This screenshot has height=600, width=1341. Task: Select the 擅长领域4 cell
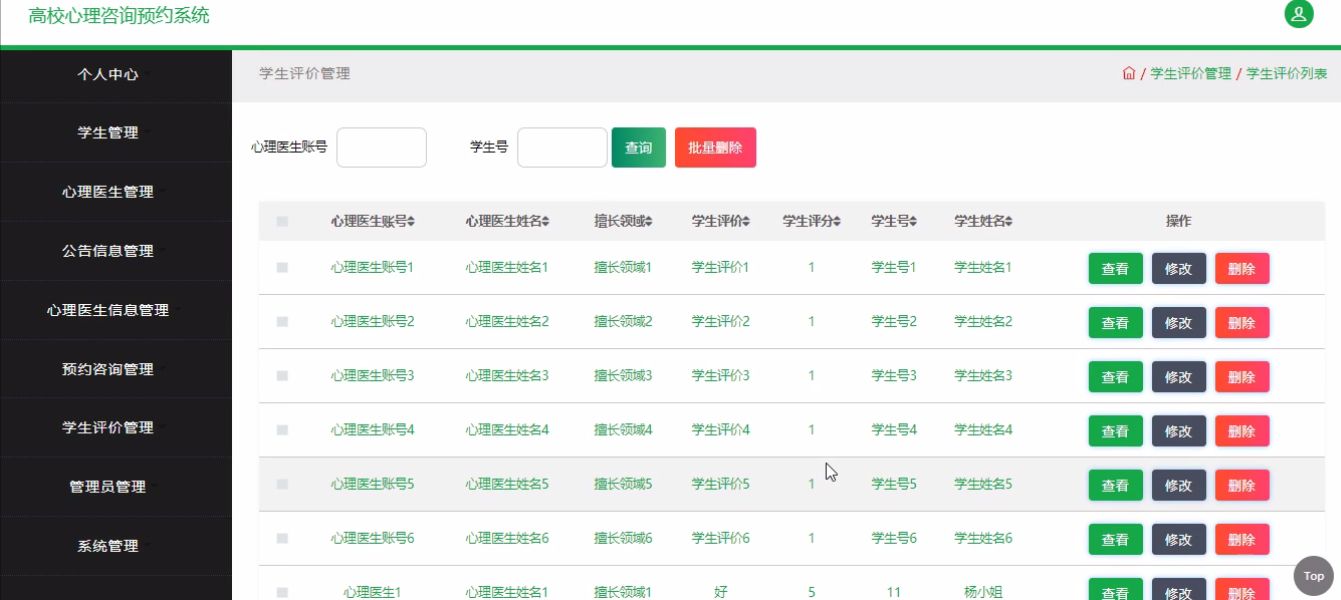(x=623, y=430)
